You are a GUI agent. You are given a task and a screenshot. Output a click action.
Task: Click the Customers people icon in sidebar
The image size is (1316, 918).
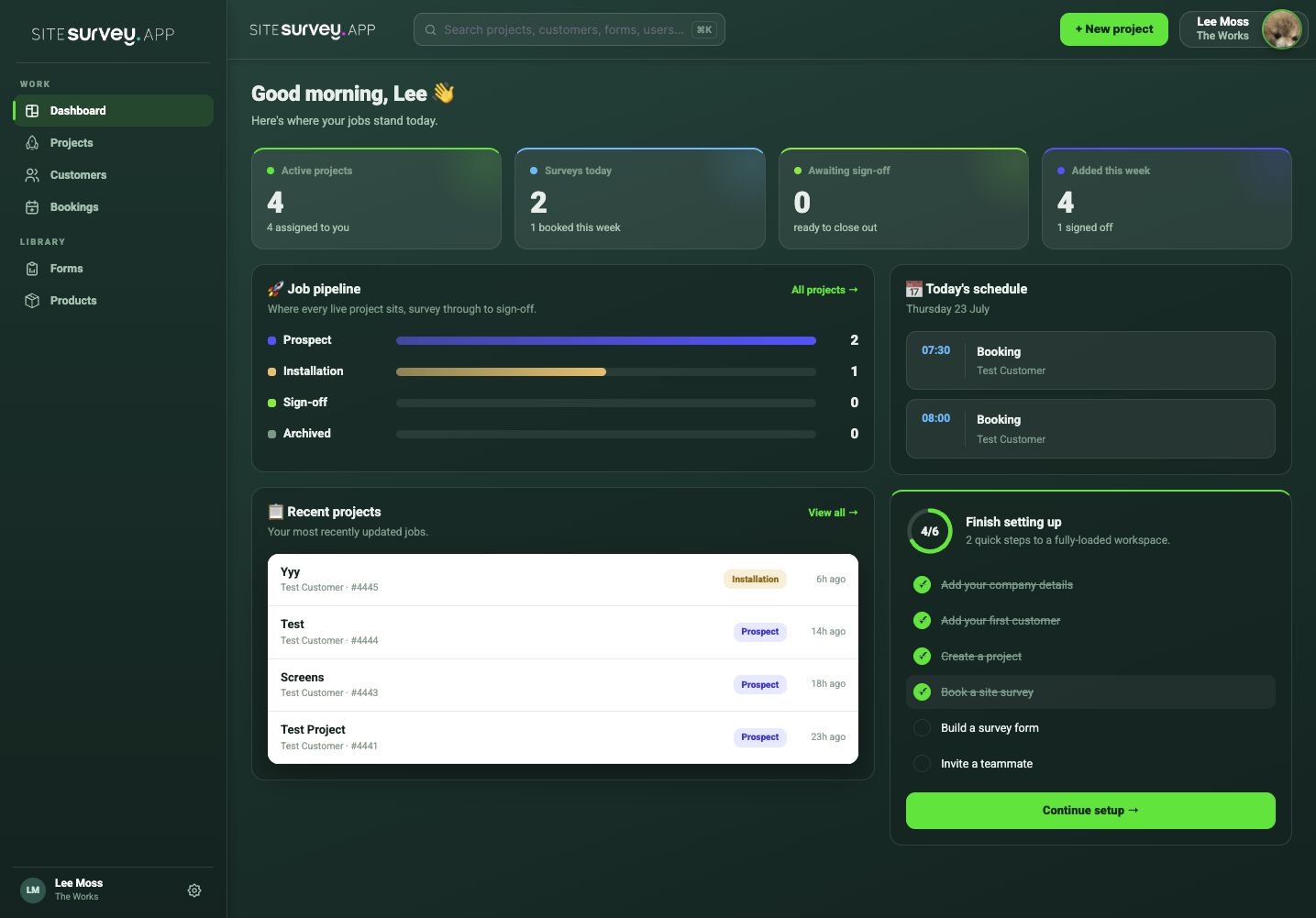click(32, 175)
